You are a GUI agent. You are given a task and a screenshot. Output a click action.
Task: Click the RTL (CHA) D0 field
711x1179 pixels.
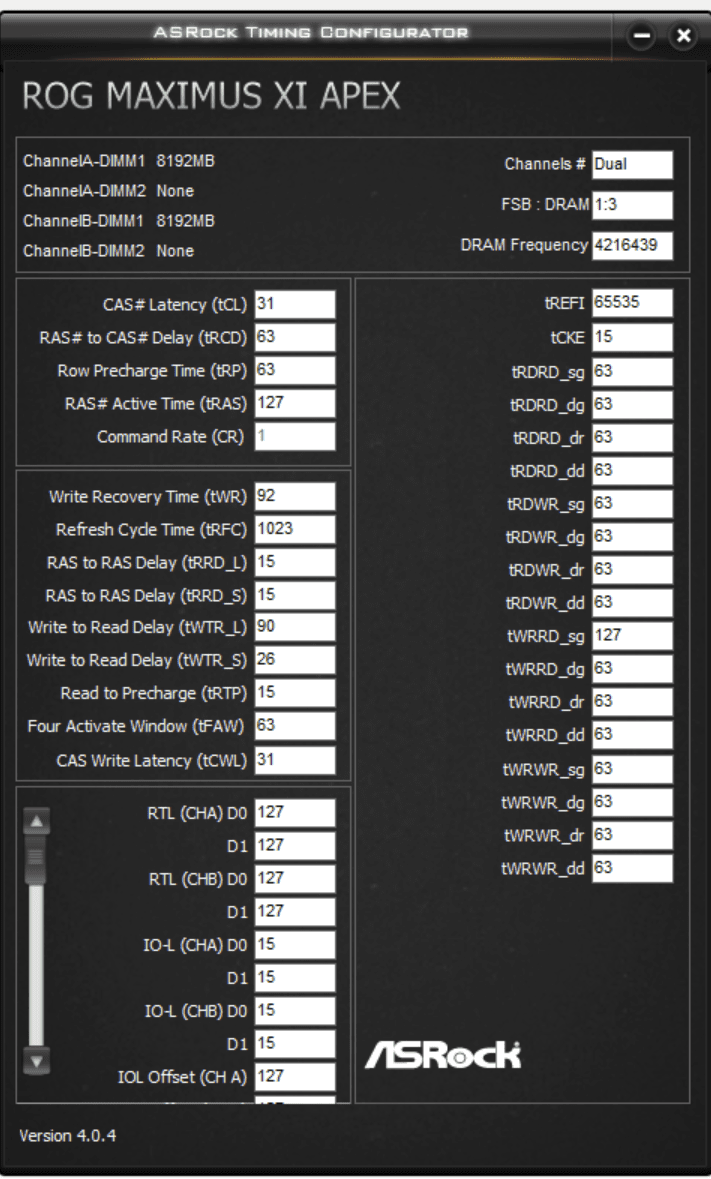[295, 813]
